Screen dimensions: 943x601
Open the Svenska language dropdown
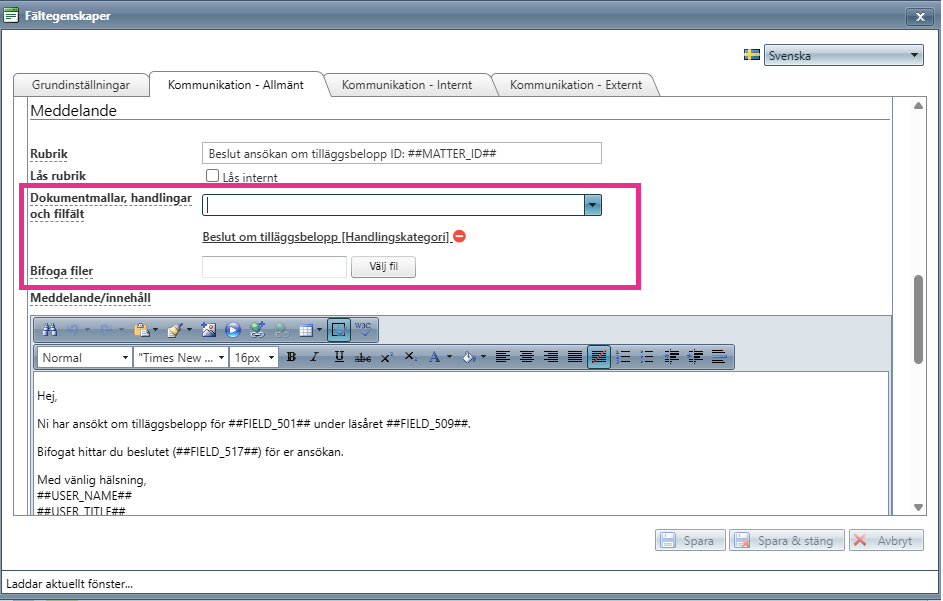(x=843, y=55)
